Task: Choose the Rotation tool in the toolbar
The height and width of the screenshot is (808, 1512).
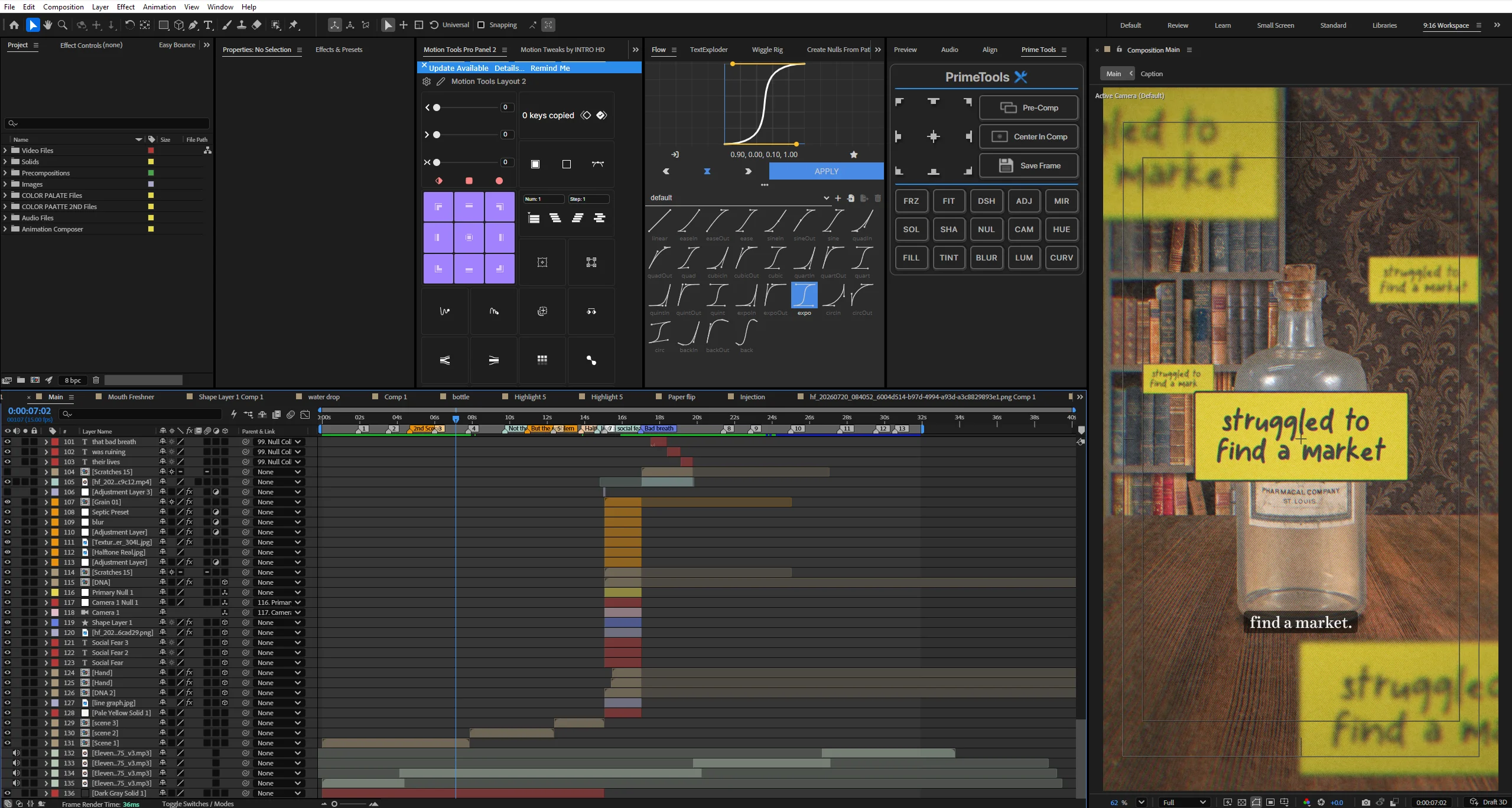Action: (129, 25)
